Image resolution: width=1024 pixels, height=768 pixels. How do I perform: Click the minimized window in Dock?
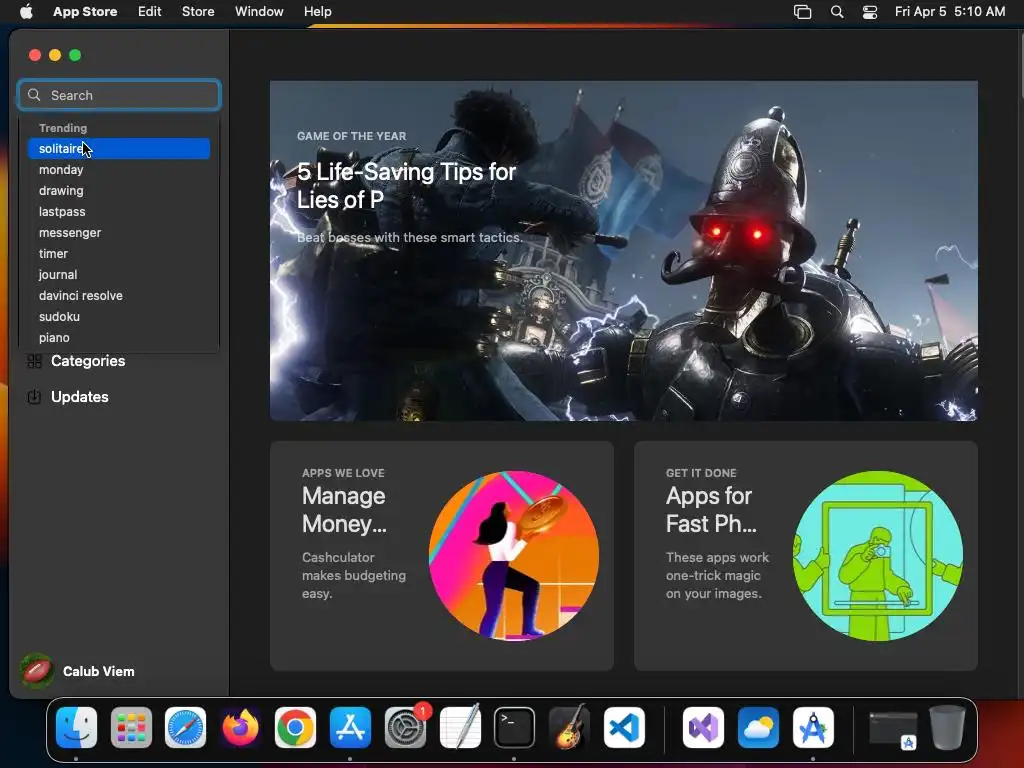pos(893,729)
